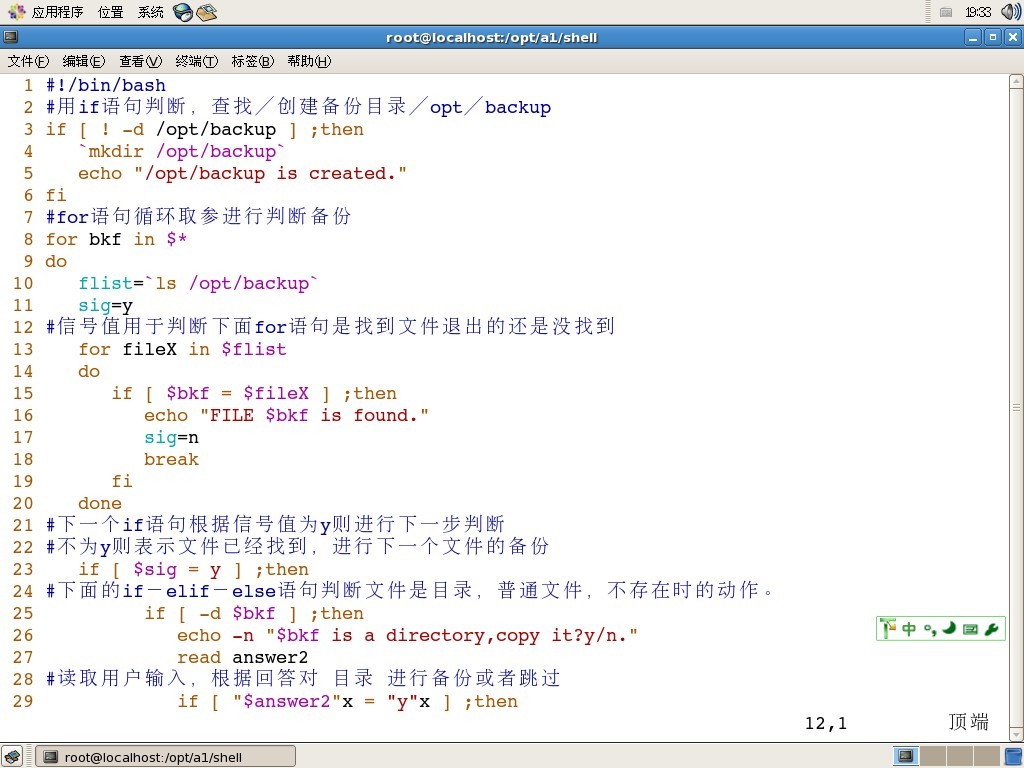Toggle the half-moon half/full width icon
Screen dimensions: 1024x768
coord(950,628)
